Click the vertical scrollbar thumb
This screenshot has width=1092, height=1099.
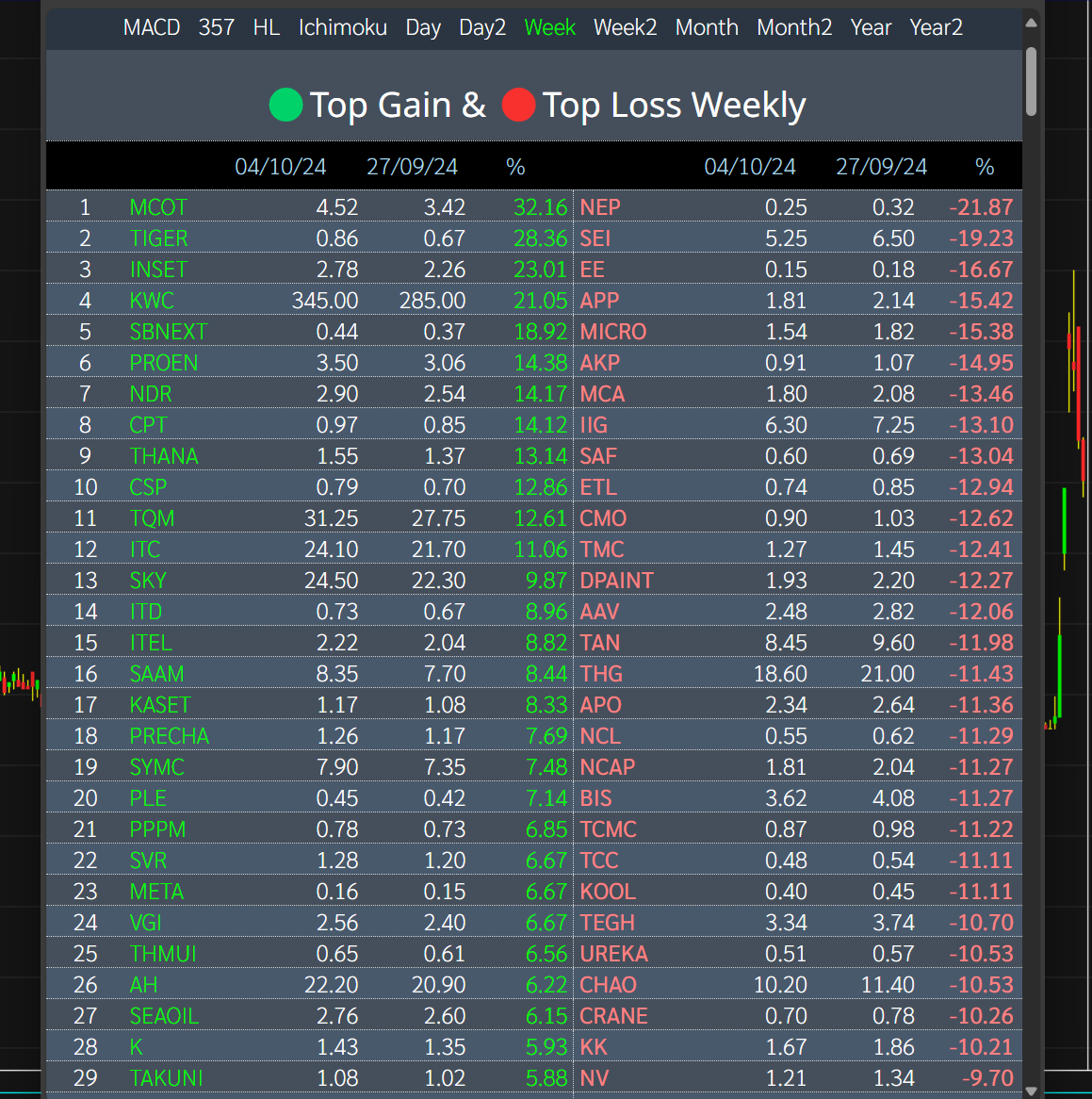[x=1031, y=81]
